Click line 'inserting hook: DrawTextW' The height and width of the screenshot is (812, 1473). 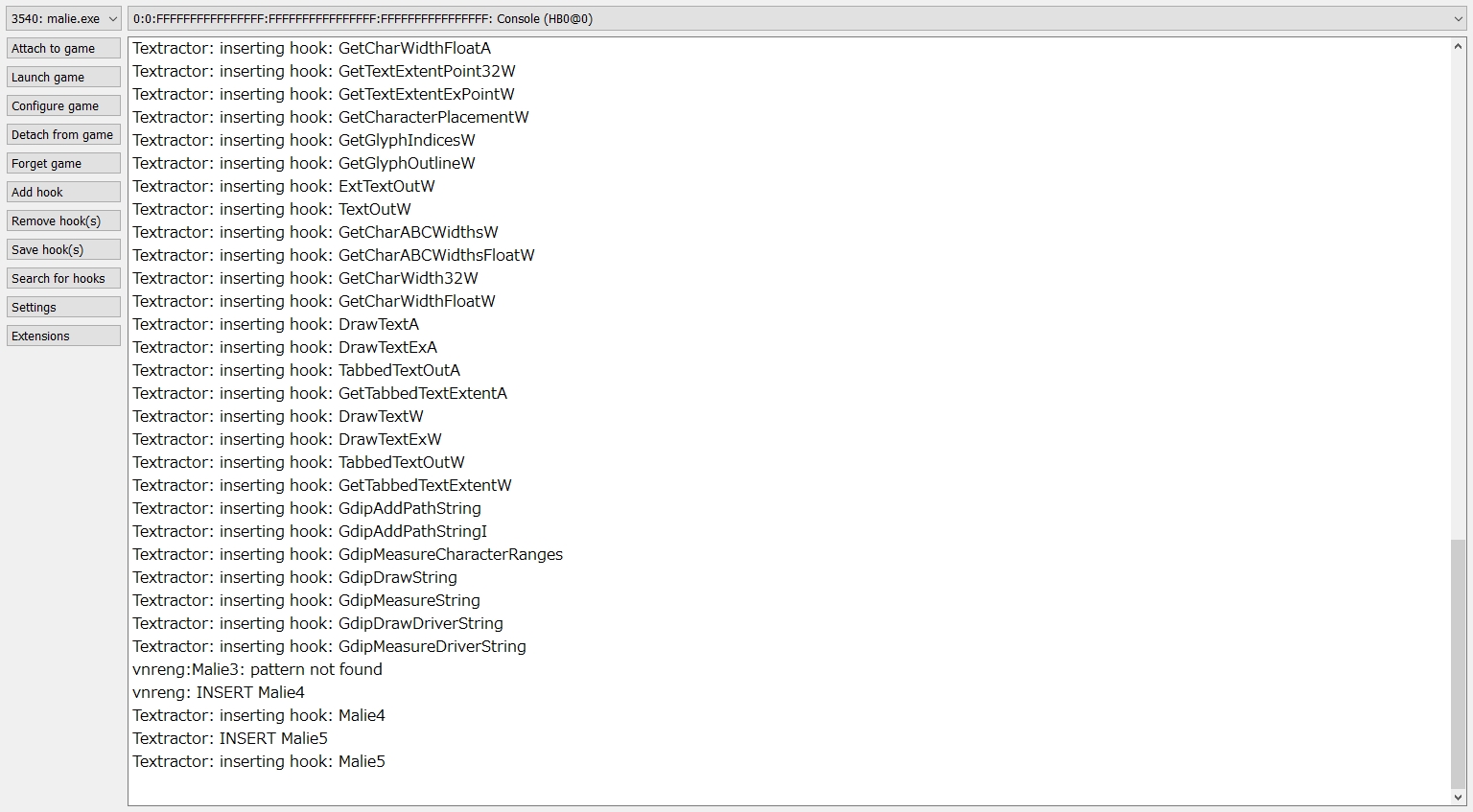pos(278,416)
